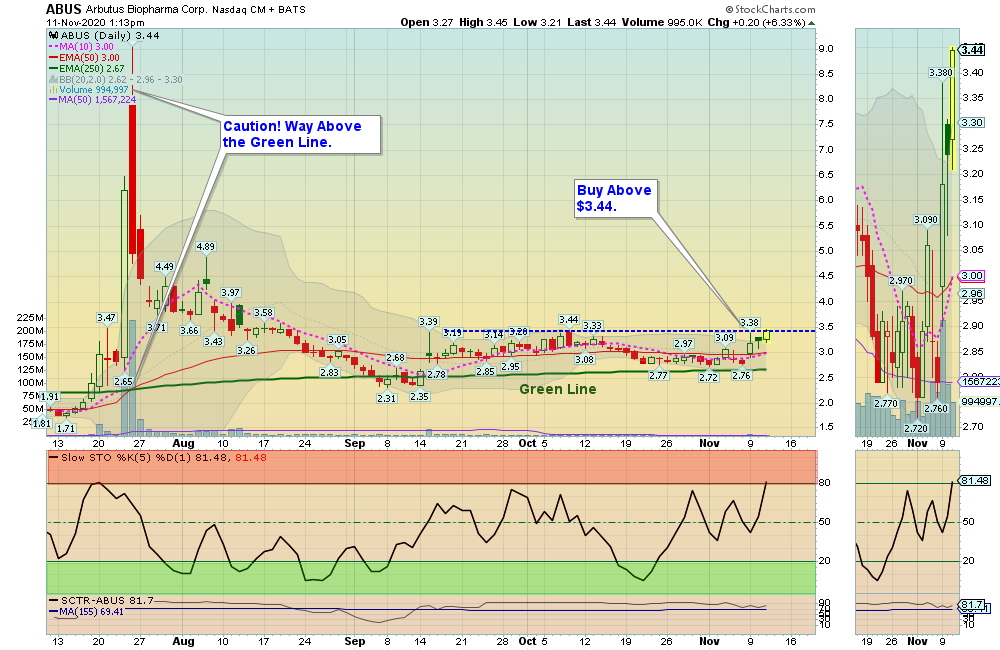Click the 2.31 low price label
This screenshot has height=650, width=1000.
(x=386, y=398)
